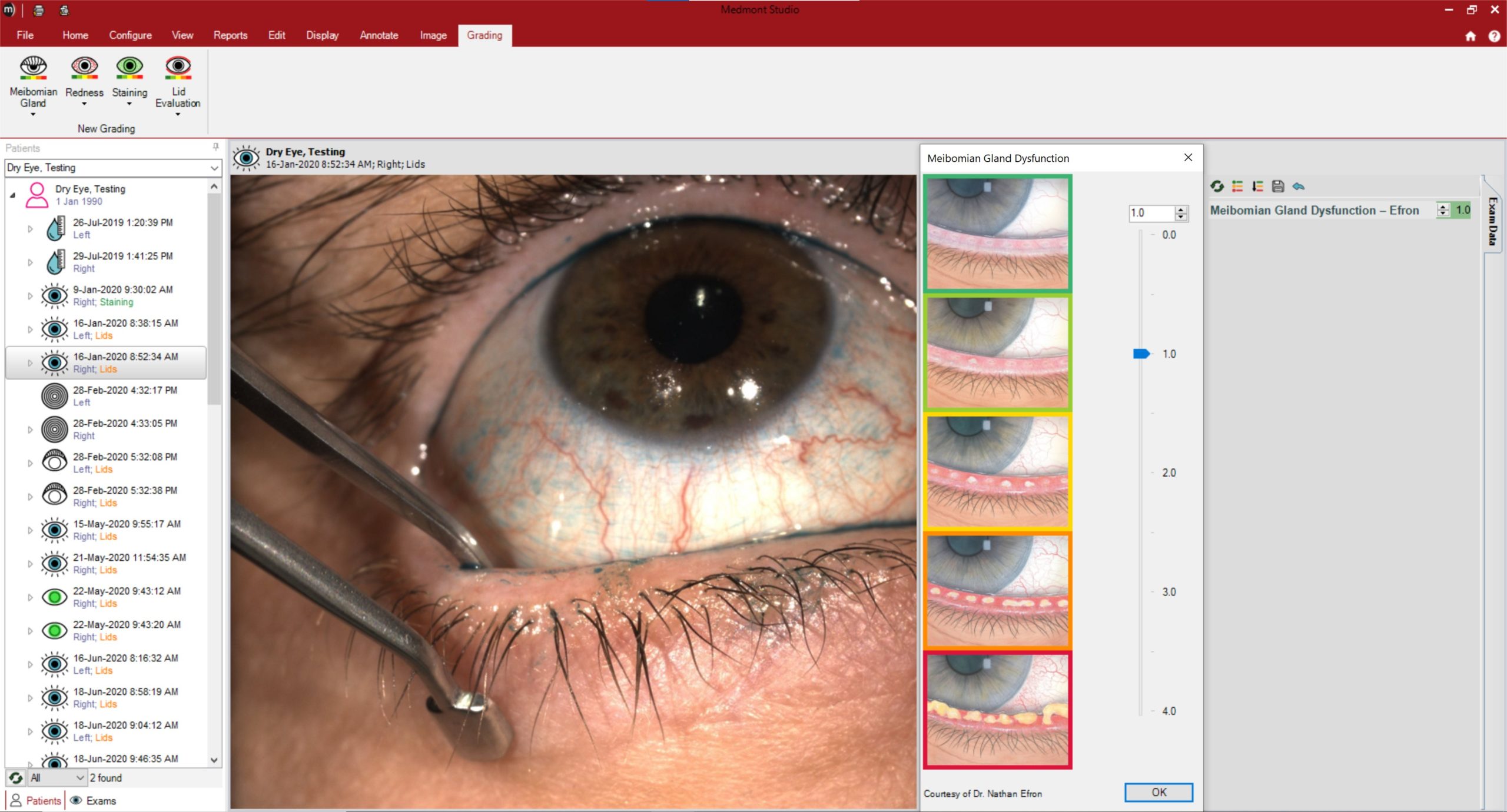Open the patient selector combo box
The image size is (1507, 812).
coord(113,168)
